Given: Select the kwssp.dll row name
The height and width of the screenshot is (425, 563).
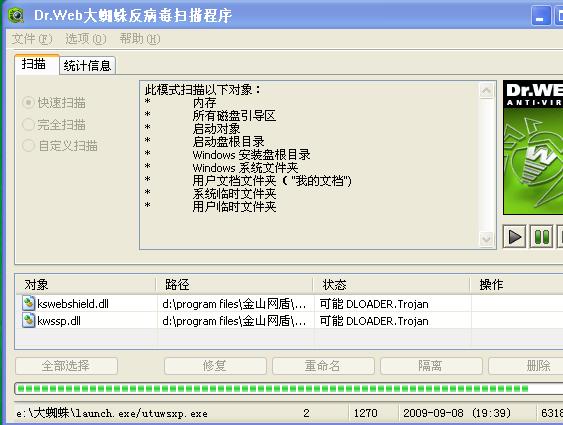Looking at the screenshot, I should click(59, 321).
